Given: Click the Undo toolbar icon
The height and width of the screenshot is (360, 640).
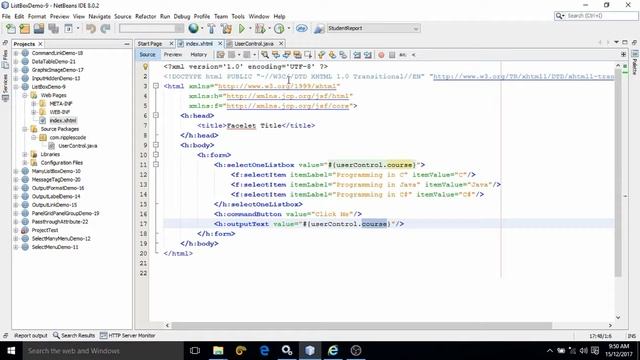Looking at the screenshot, I should [x=91, y=29].
